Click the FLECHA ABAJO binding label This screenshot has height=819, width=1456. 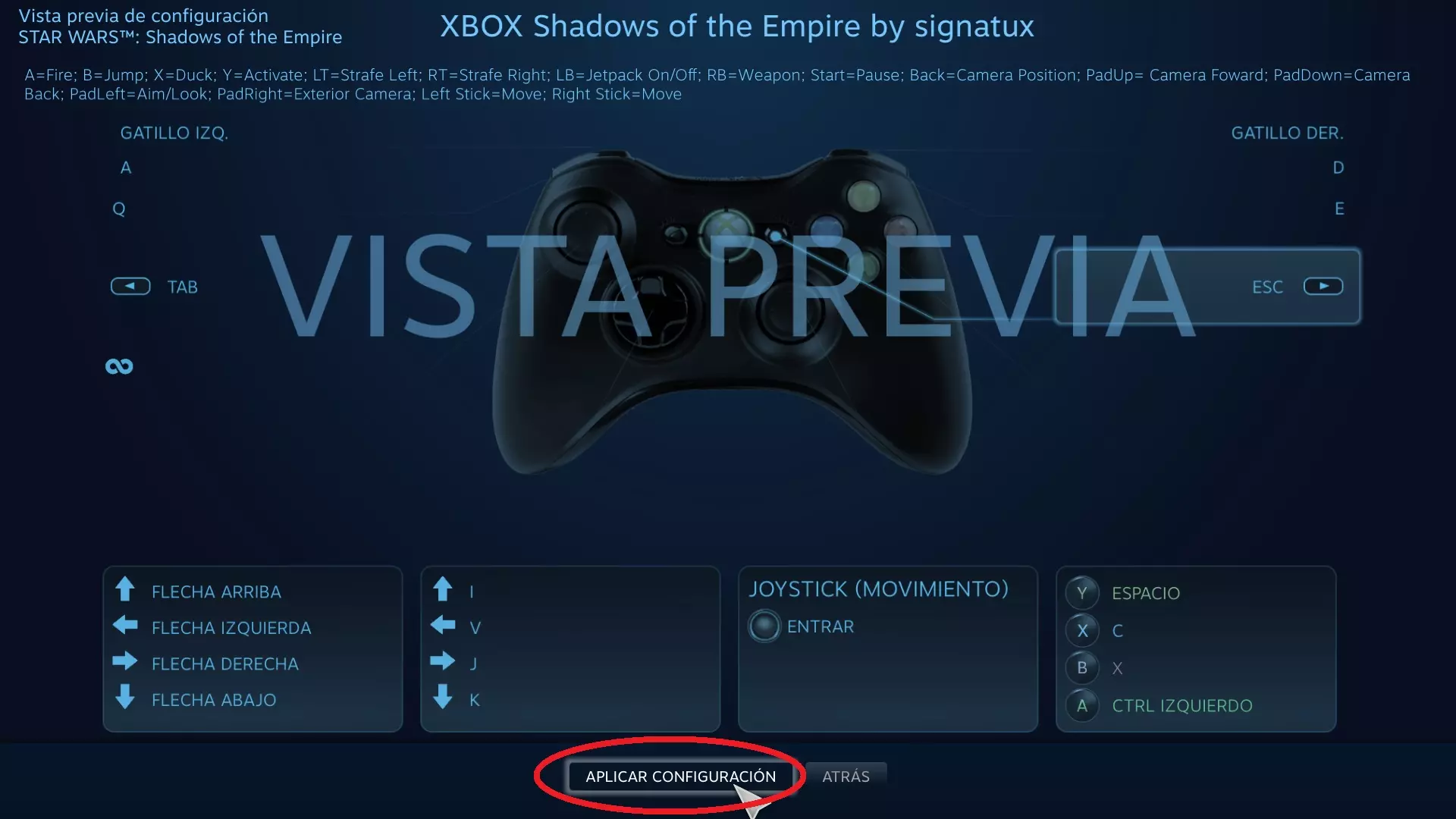[x=214, y=700]
